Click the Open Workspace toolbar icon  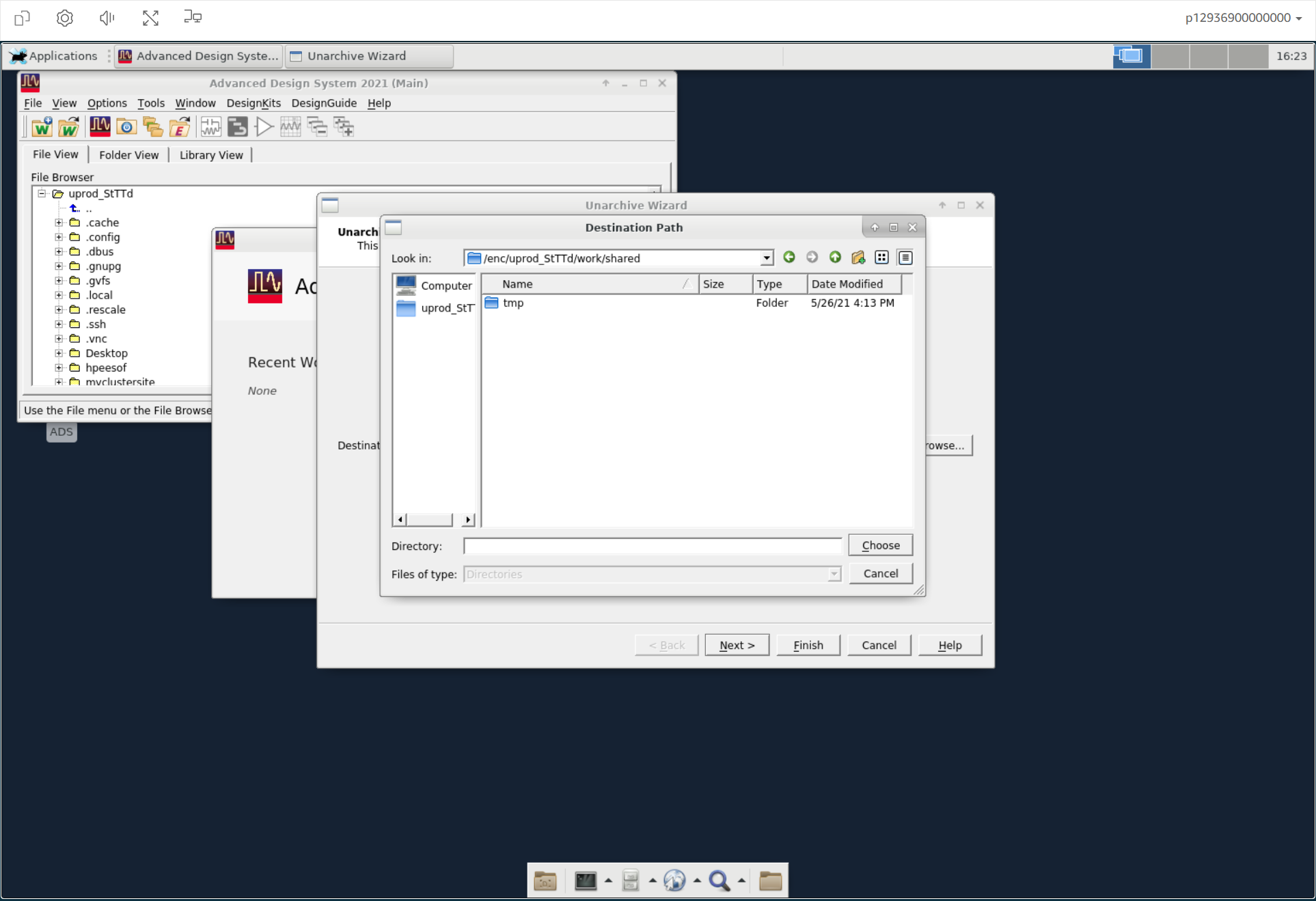point(68,127)
